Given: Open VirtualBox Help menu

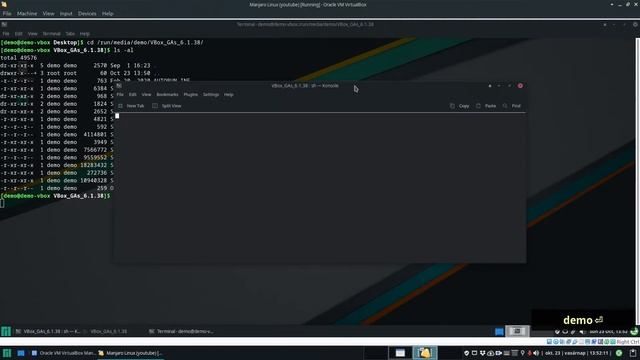Looking at the screenshot, I should (x=107, y=13).
